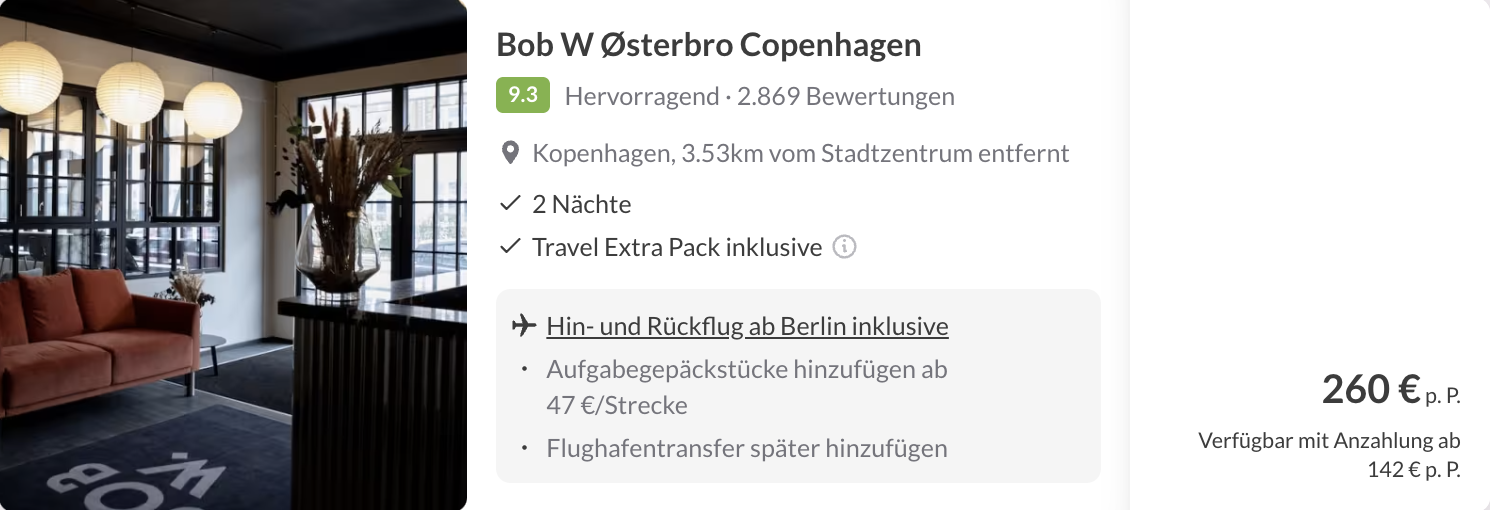This screenshot has width=1490, height=510.
Task: Open the Bob W Østerbro Copenhagen hotel title
Action: 709,45
